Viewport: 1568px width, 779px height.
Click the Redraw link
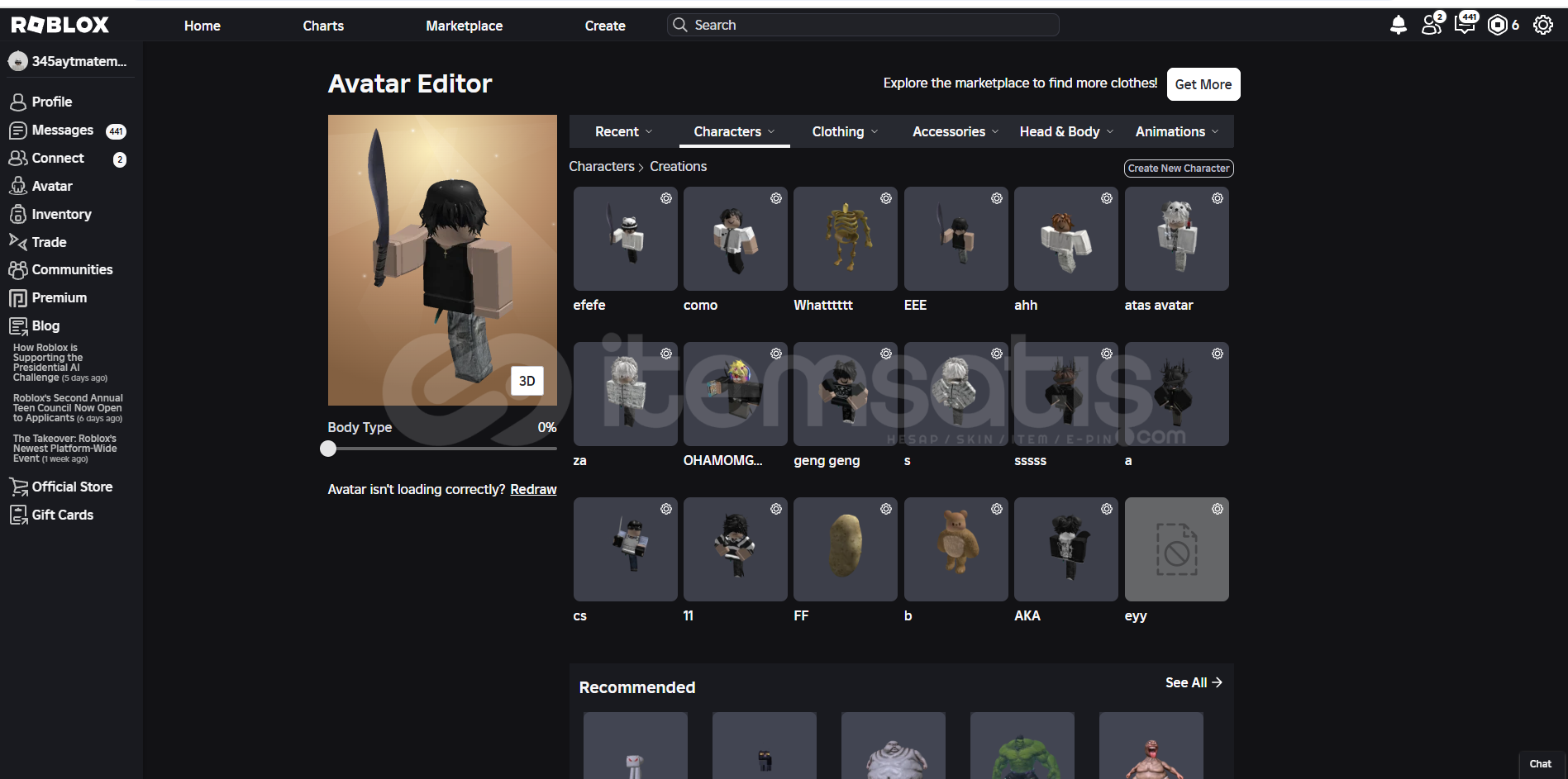click(x=533, y=490)
